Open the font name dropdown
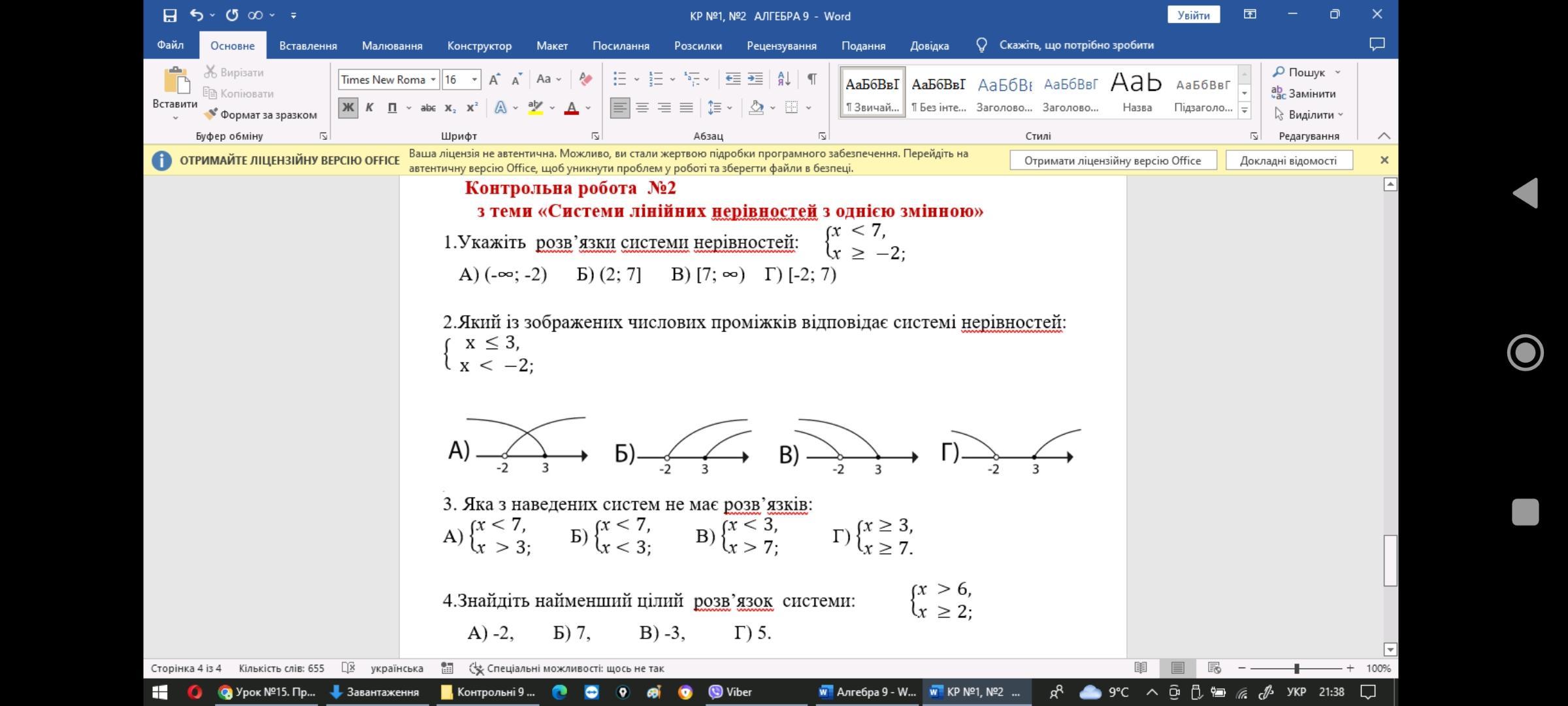 pos(433,80)
